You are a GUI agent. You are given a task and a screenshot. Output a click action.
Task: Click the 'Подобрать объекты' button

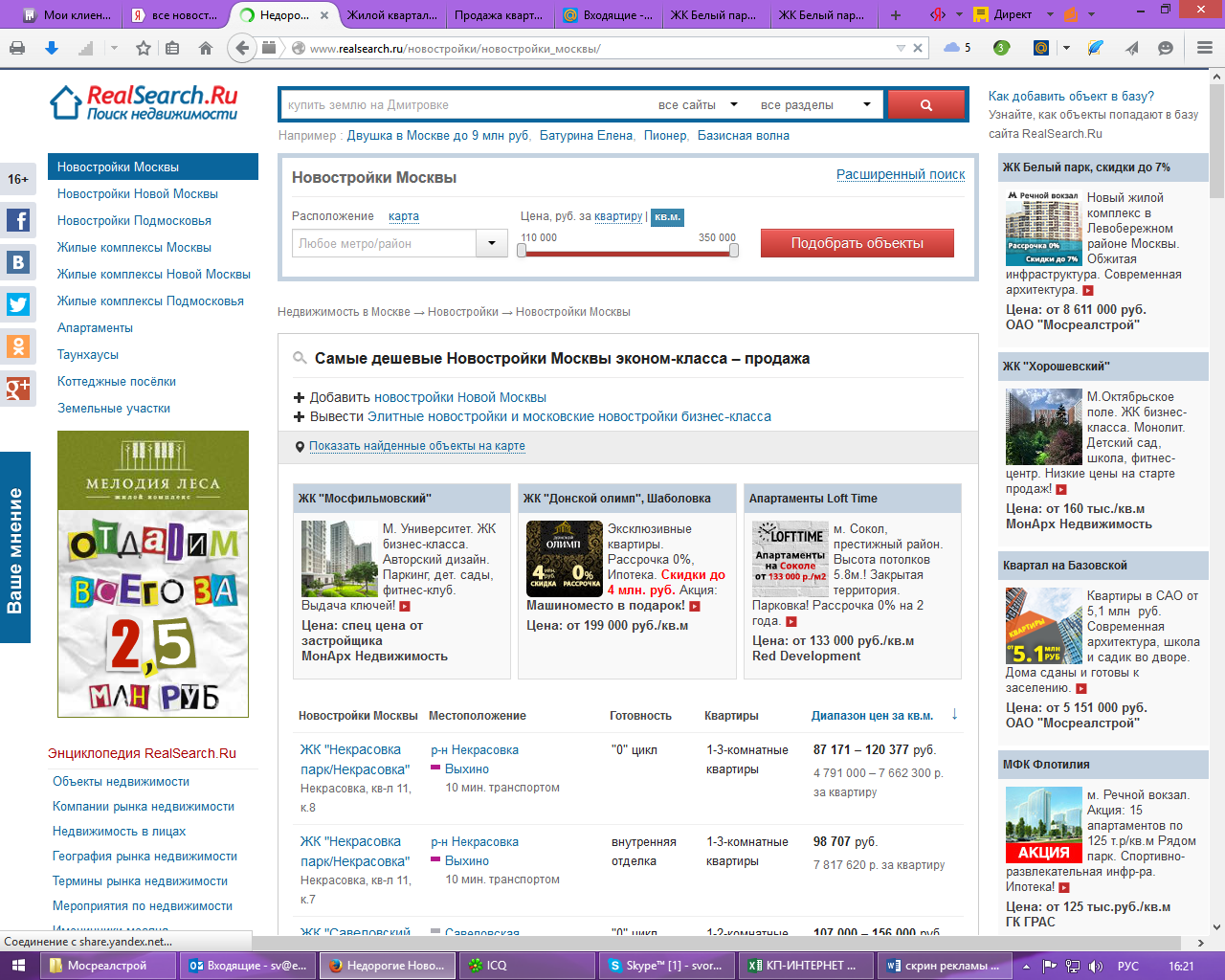[x=857, y=243]
